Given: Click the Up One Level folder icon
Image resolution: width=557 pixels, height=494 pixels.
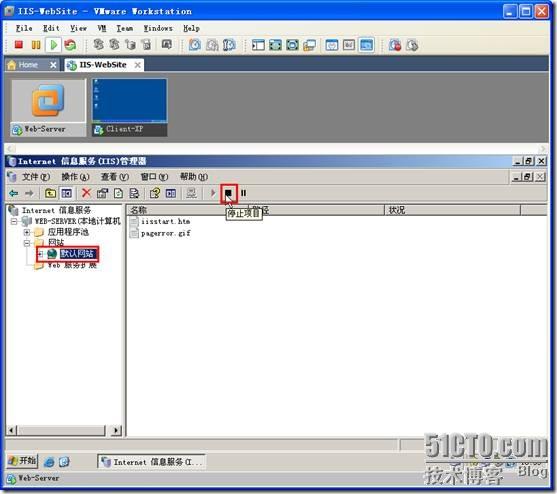Looking at the screenshot, I should pyautogui.click(x=50, y=193).
